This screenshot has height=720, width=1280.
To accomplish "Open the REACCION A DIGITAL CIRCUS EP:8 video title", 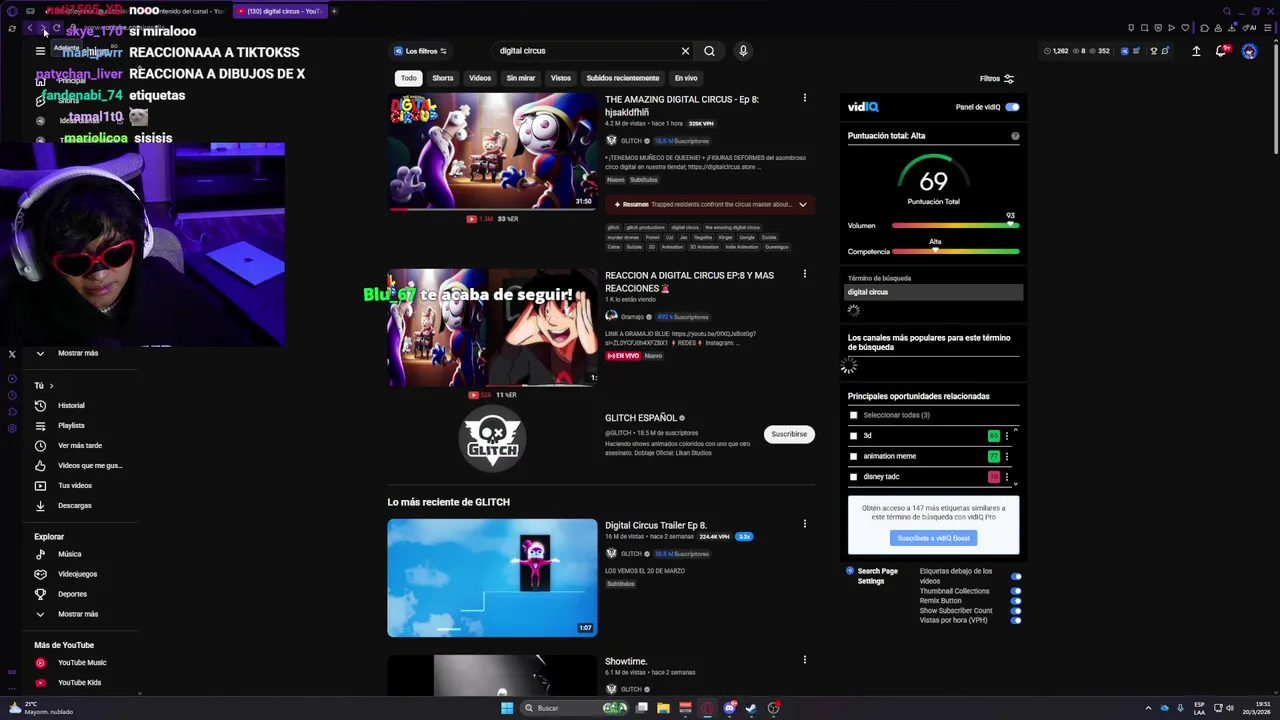I will point(689,282).
